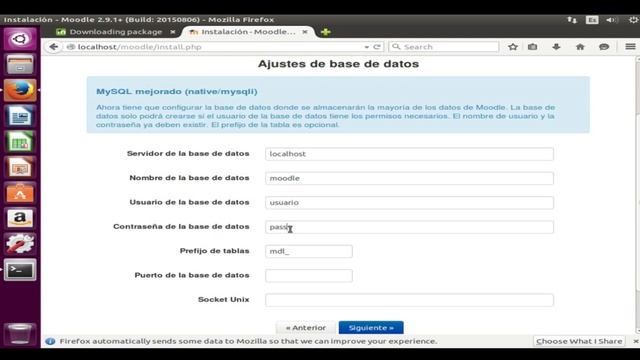Open system session gear menu
This screenshot has width=640, height=360.
(633, 20)
